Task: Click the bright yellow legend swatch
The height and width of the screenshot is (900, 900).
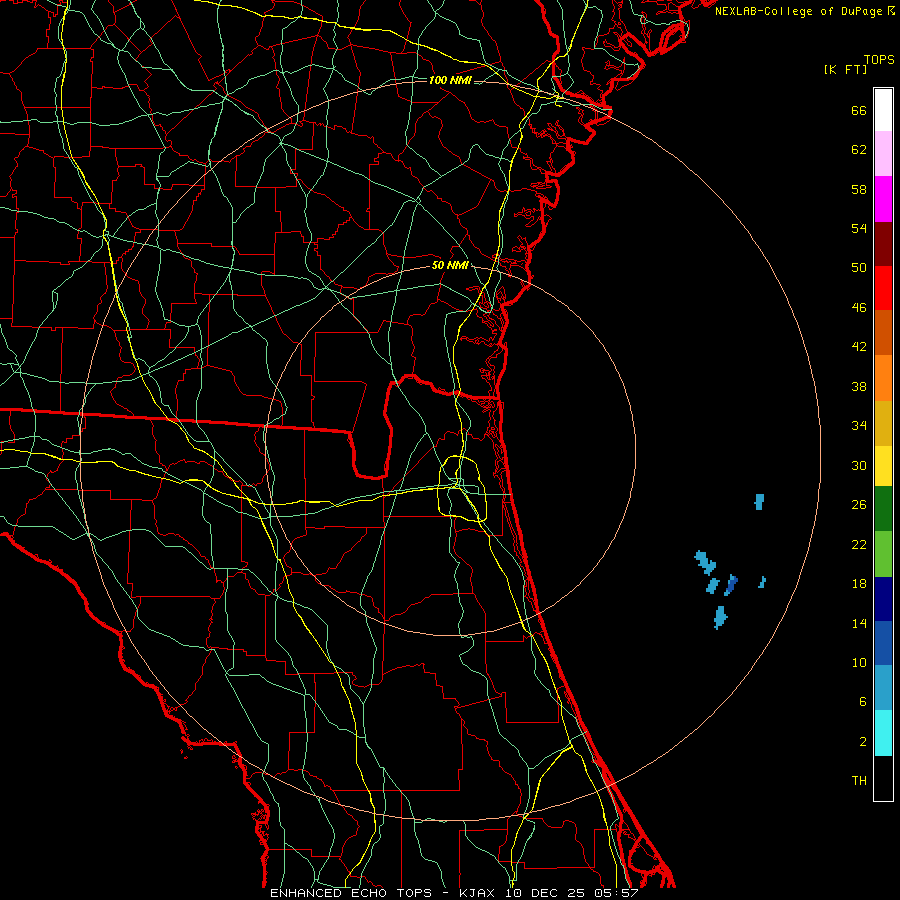Action: pyautogui.click(x=883, y=466)
